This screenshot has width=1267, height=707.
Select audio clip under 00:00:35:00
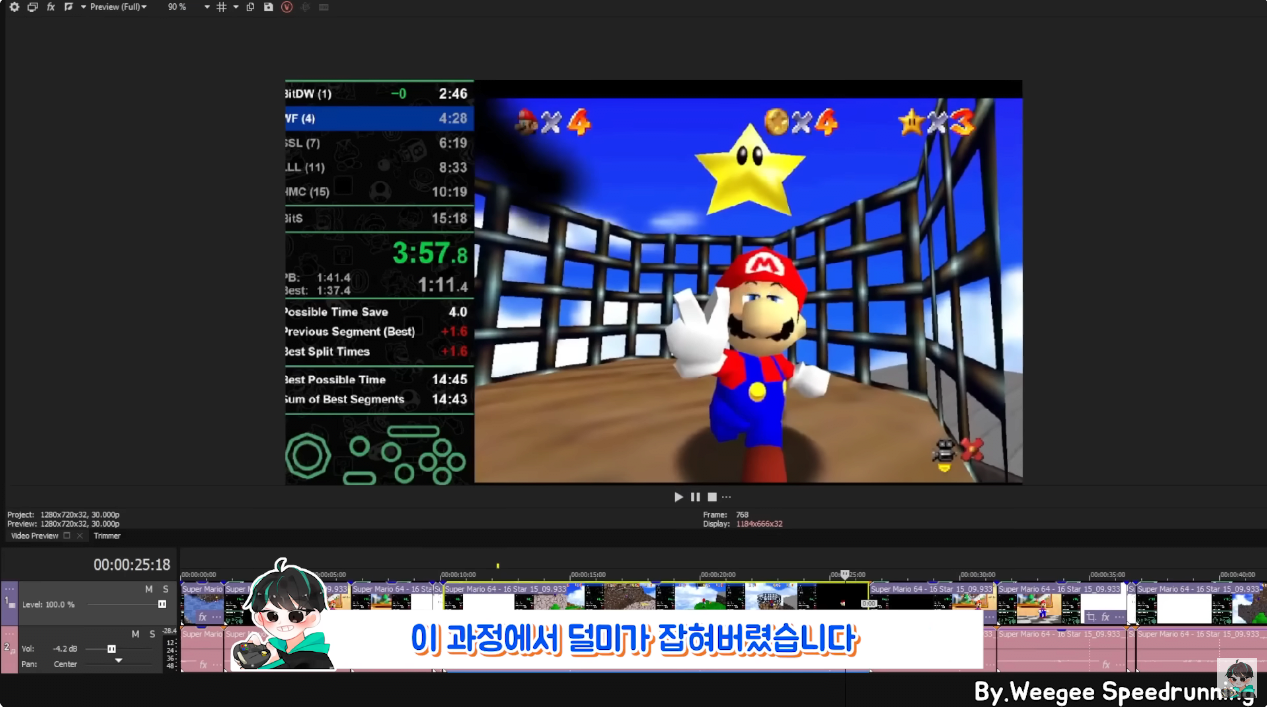[1061, 650]
